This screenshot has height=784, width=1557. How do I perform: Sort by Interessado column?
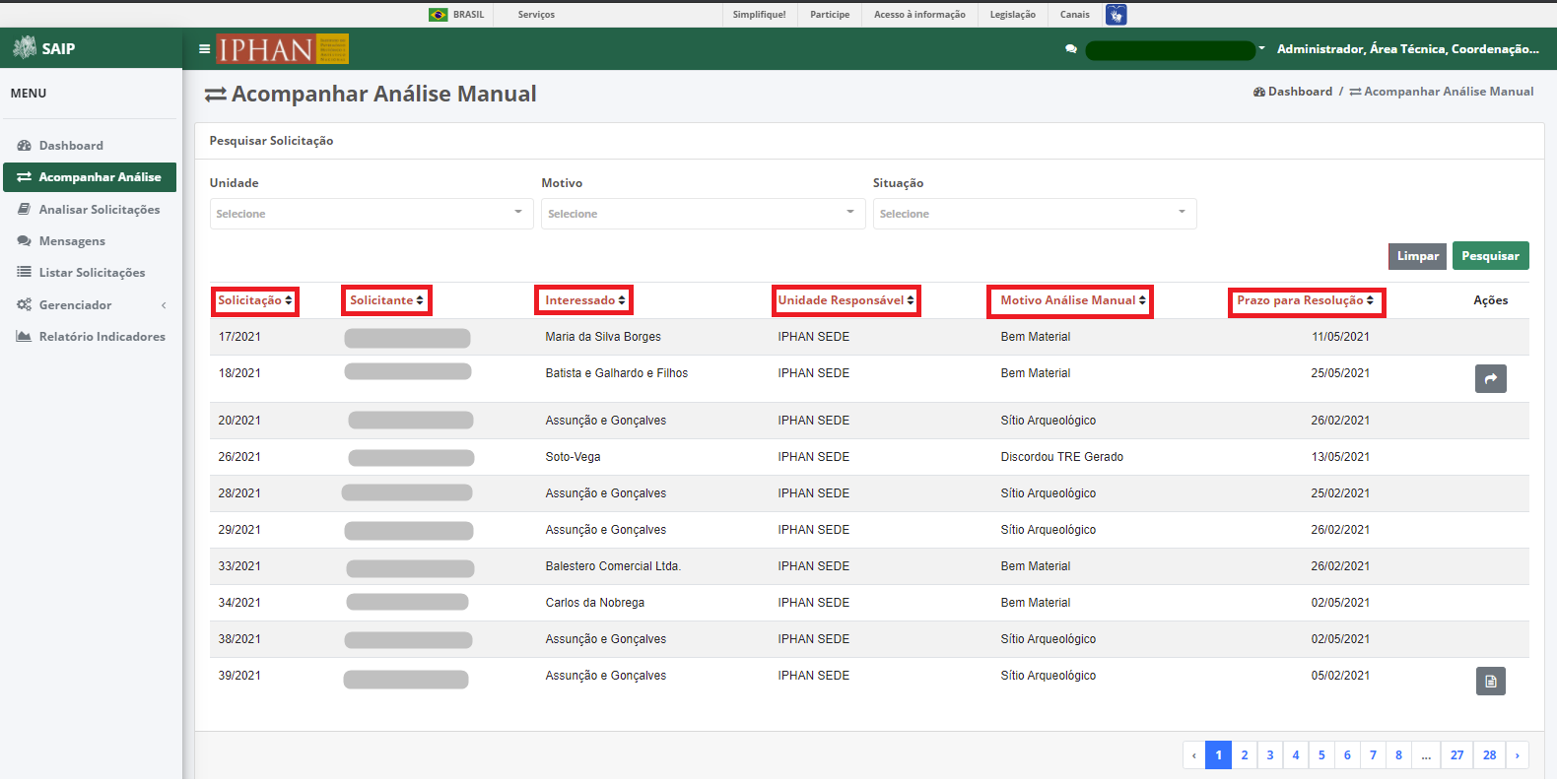pos(584,300)
